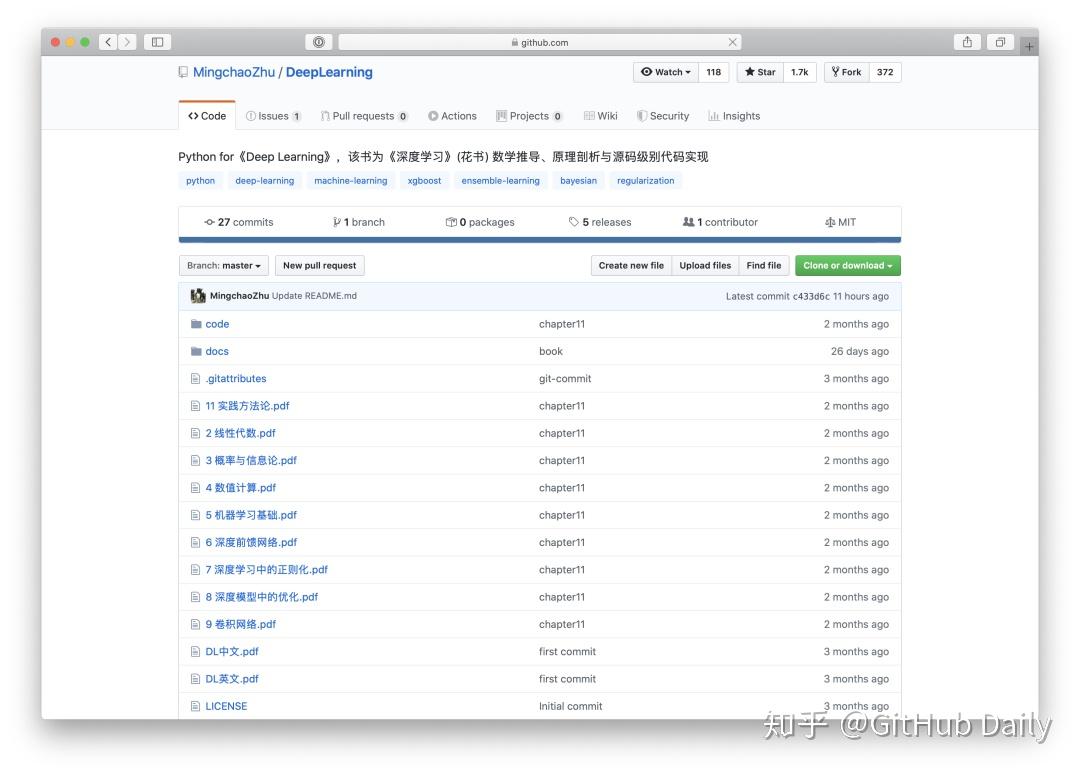The height and width of the screenshot is (774, 1080).
Task: Open DeepLearning repository title link
Action: (x=329, y=72)
